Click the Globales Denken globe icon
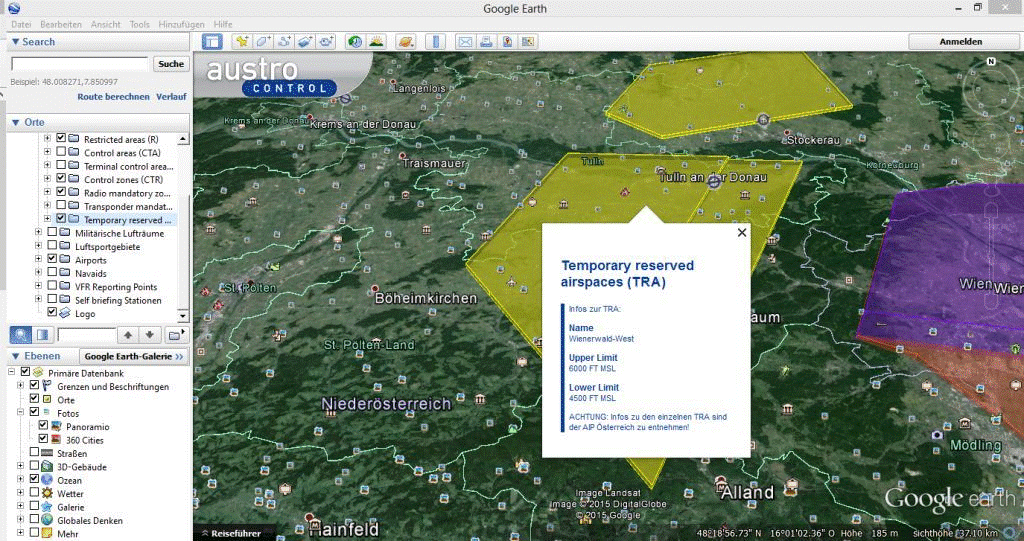The height and width of the screenshot is (541, 1024). [x=47, y=520]
